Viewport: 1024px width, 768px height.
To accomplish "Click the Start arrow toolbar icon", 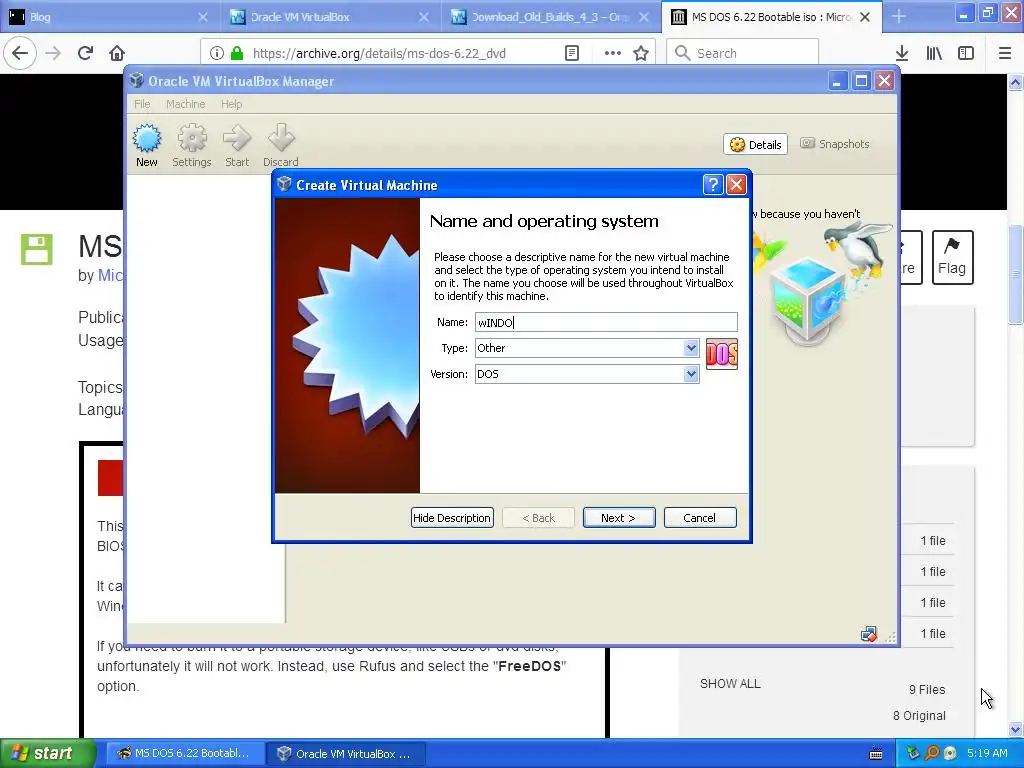I will tap(237, 146).
